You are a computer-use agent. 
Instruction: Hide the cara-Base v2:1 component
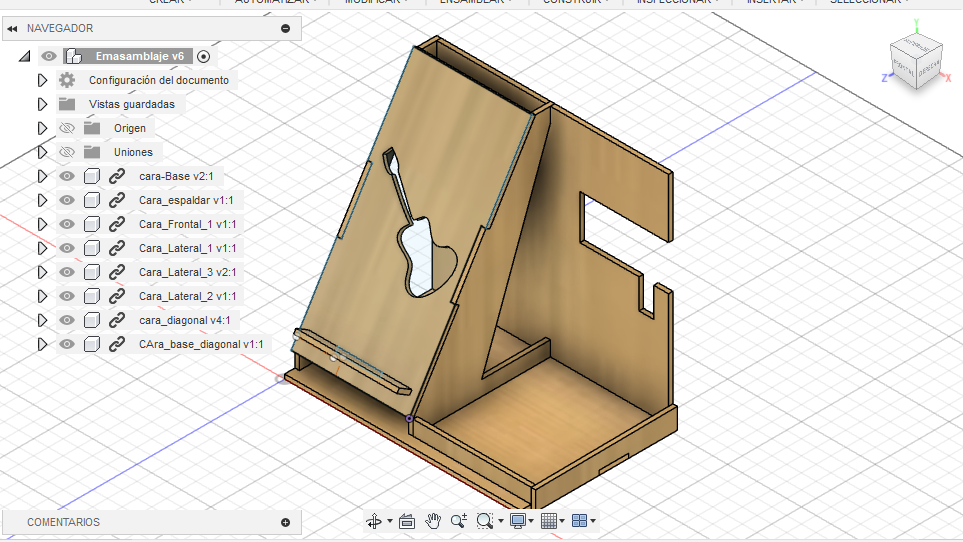(x=67, y=176)
